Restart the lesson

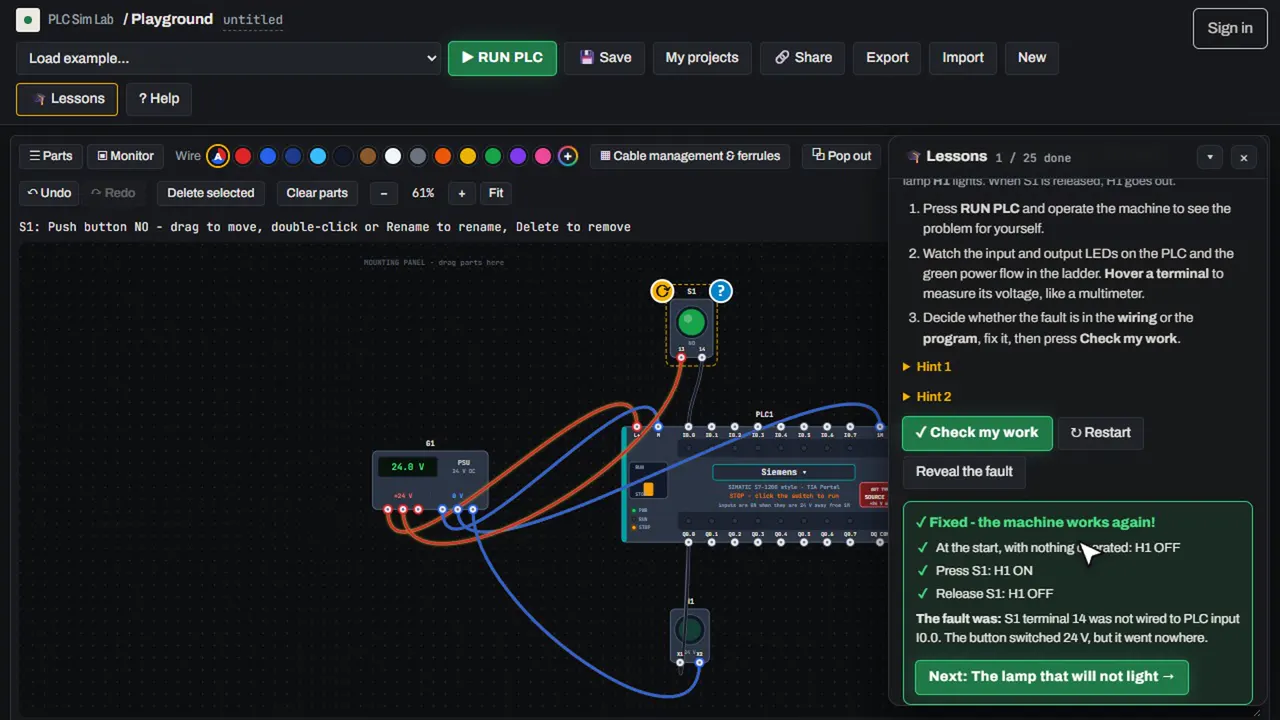(1100, 433)
